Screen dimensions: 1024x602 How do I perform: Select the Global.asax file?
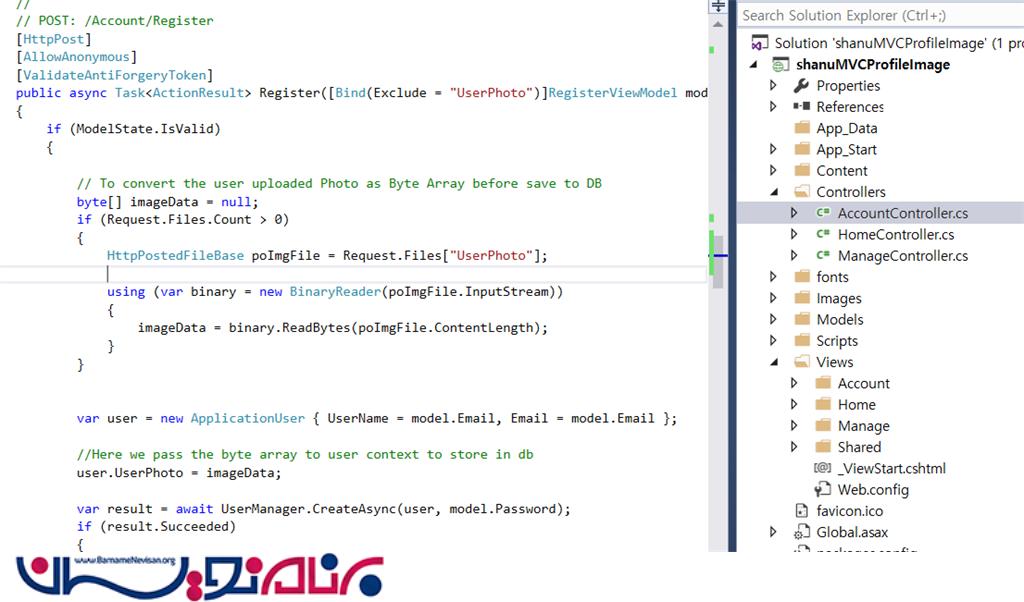click(x=851, y=532)
